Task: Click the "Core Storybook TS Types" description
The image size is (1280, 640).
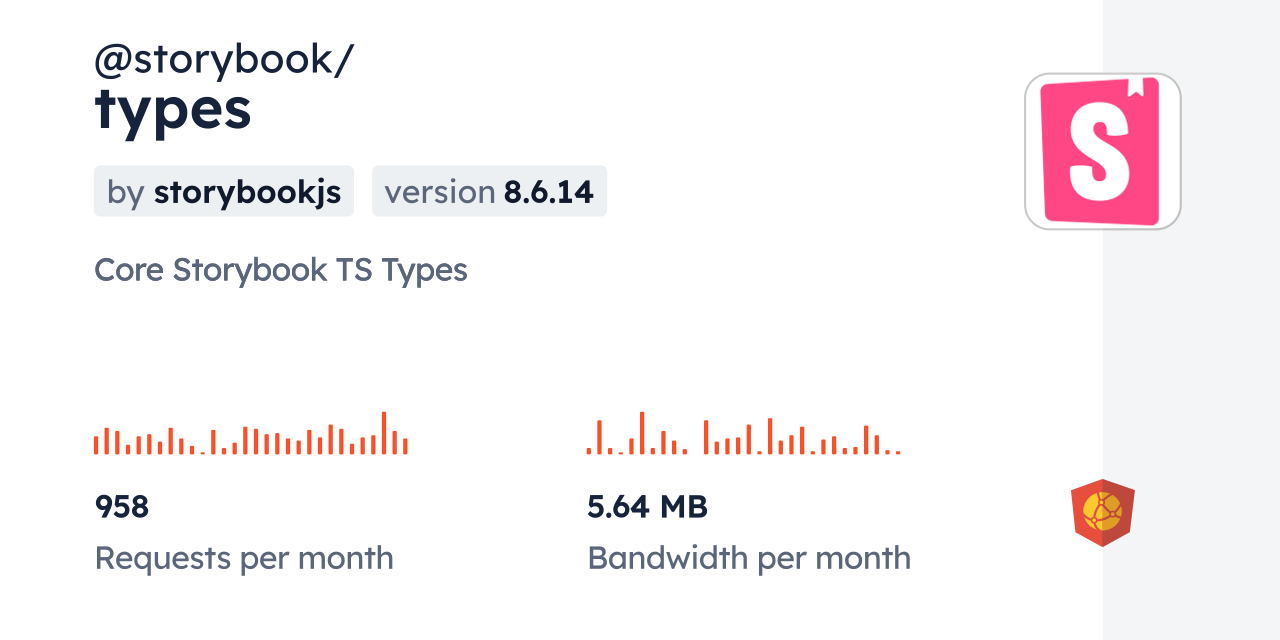Action: (x=281, y=270)
